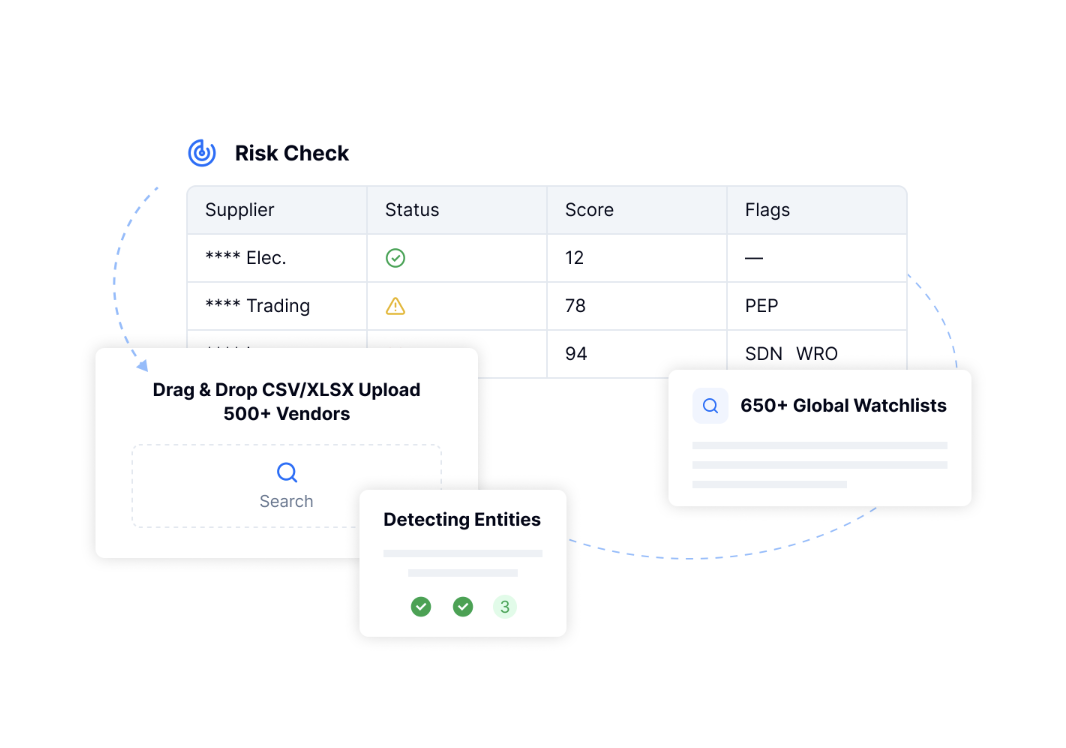Click the Global Watchlists search icon
This screenshot has height=748, width=1066.
click(x=710, y=406)
